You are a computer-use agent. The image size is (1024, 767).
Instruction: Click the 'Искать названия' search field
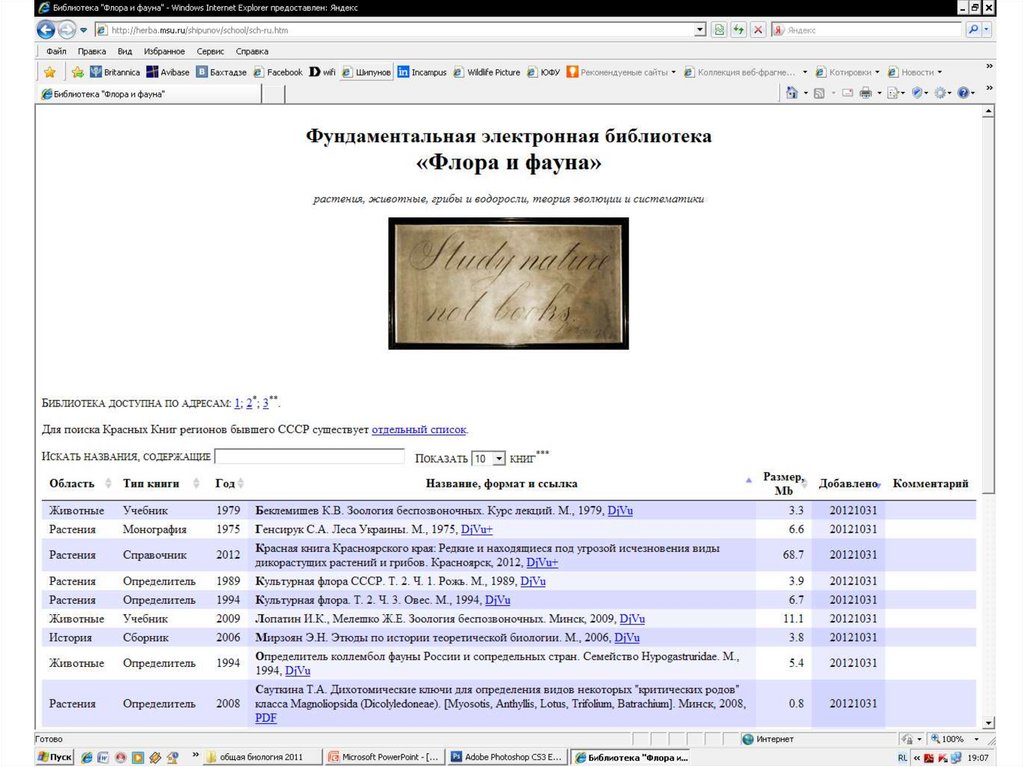(309, 457)
